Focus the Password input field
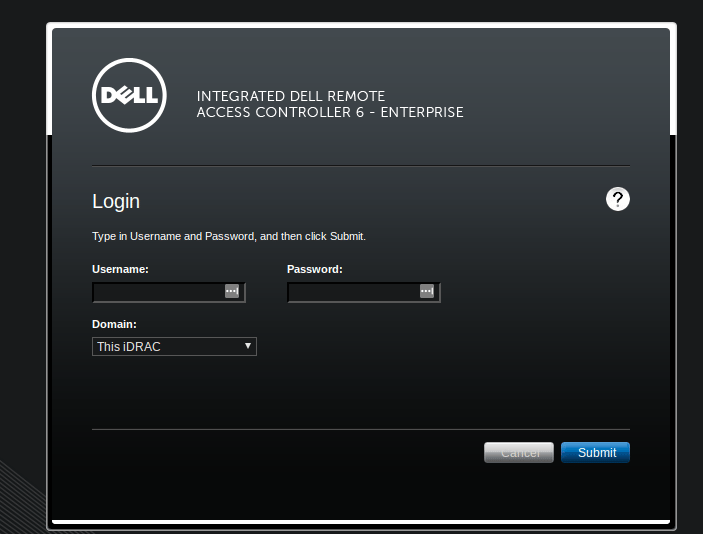The width and height of the screenshot is (703, 534). pyautogui.click(x=364, y=292)
